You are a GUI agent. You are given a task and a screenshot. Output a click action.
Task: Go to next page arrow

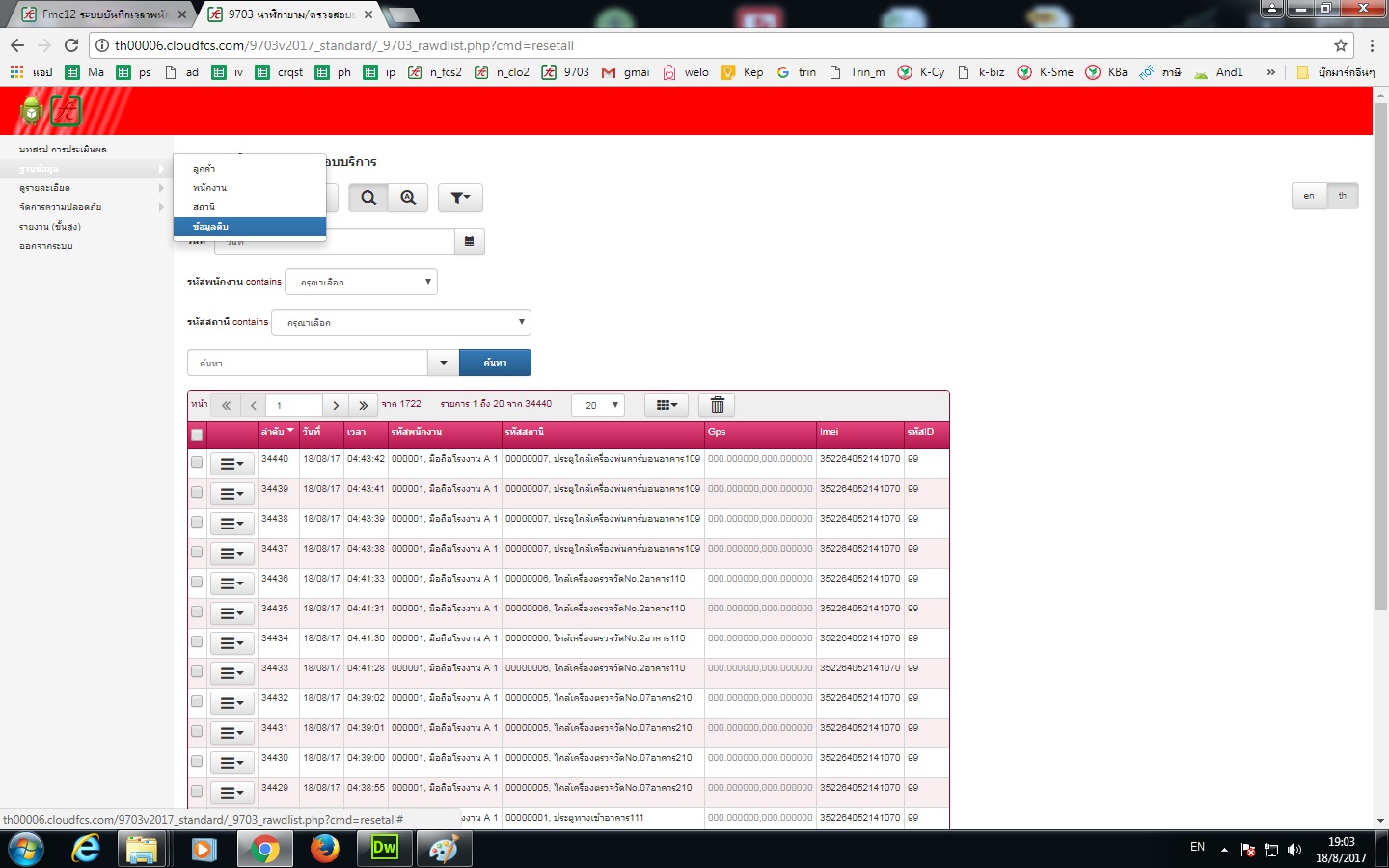pyautogui.click(x=336, y=405)
